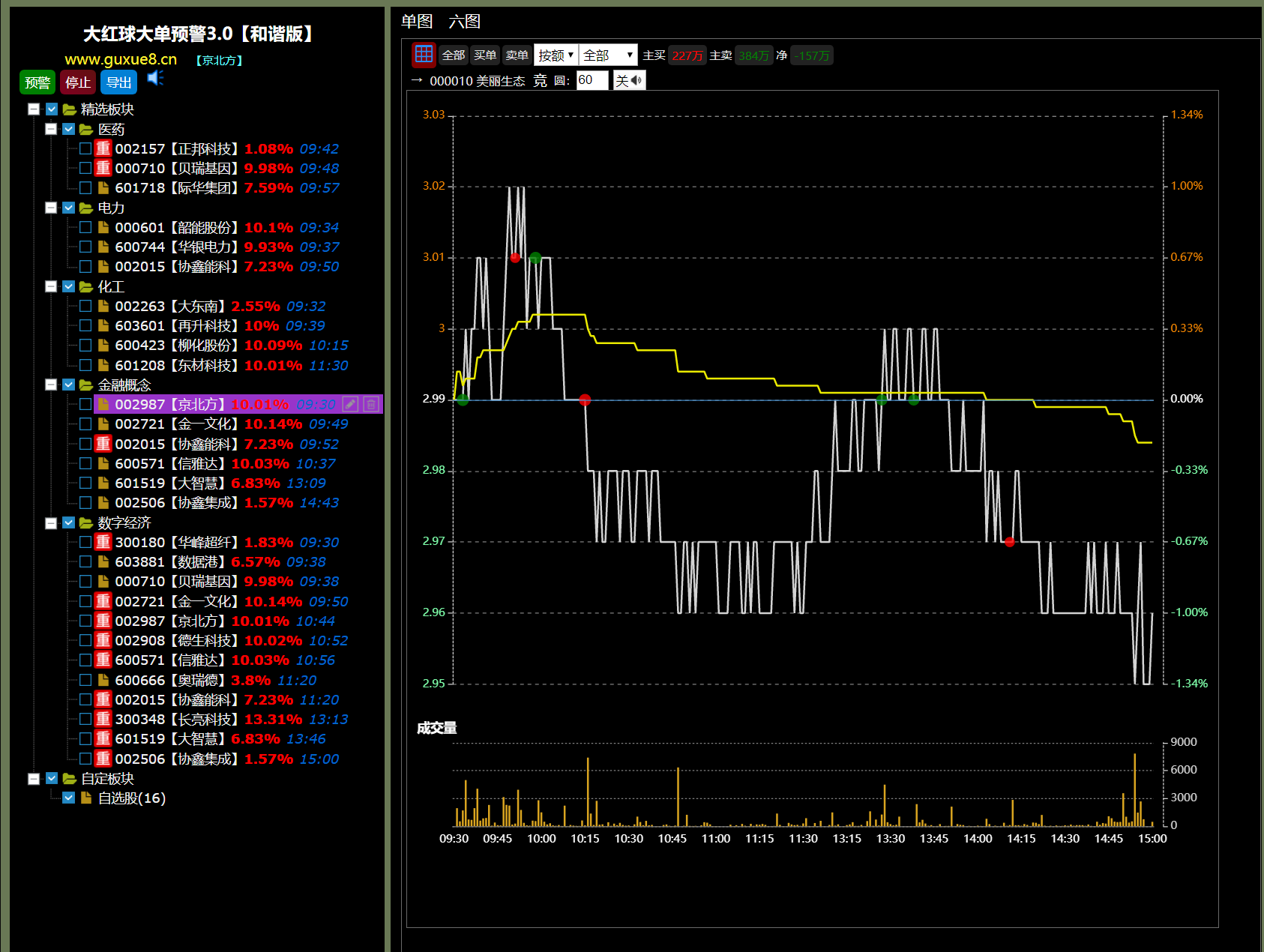1264x952 pixels.
Task: Click trash delete icon on 002987 row
Action: click(x=371, y=405)
